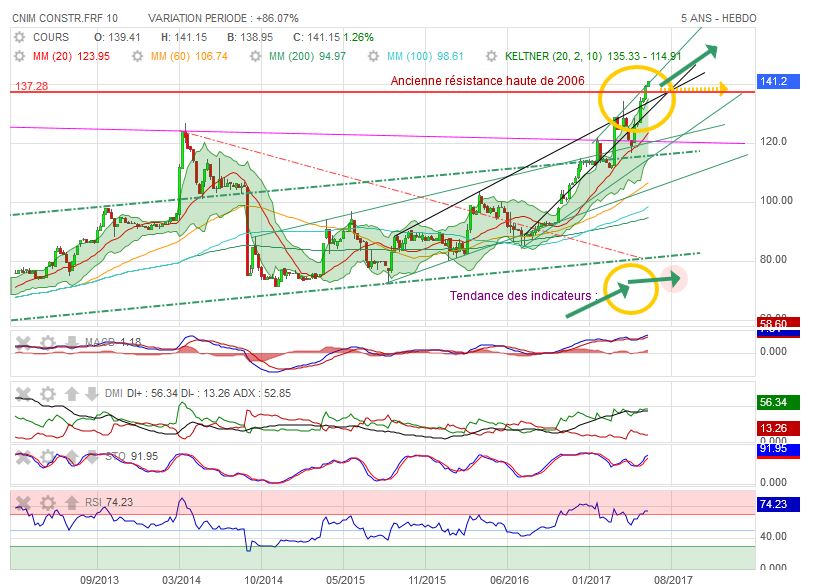Click the blue 141.2 current price tag
This screenshot has height=588, width=817.
point(778,82)
